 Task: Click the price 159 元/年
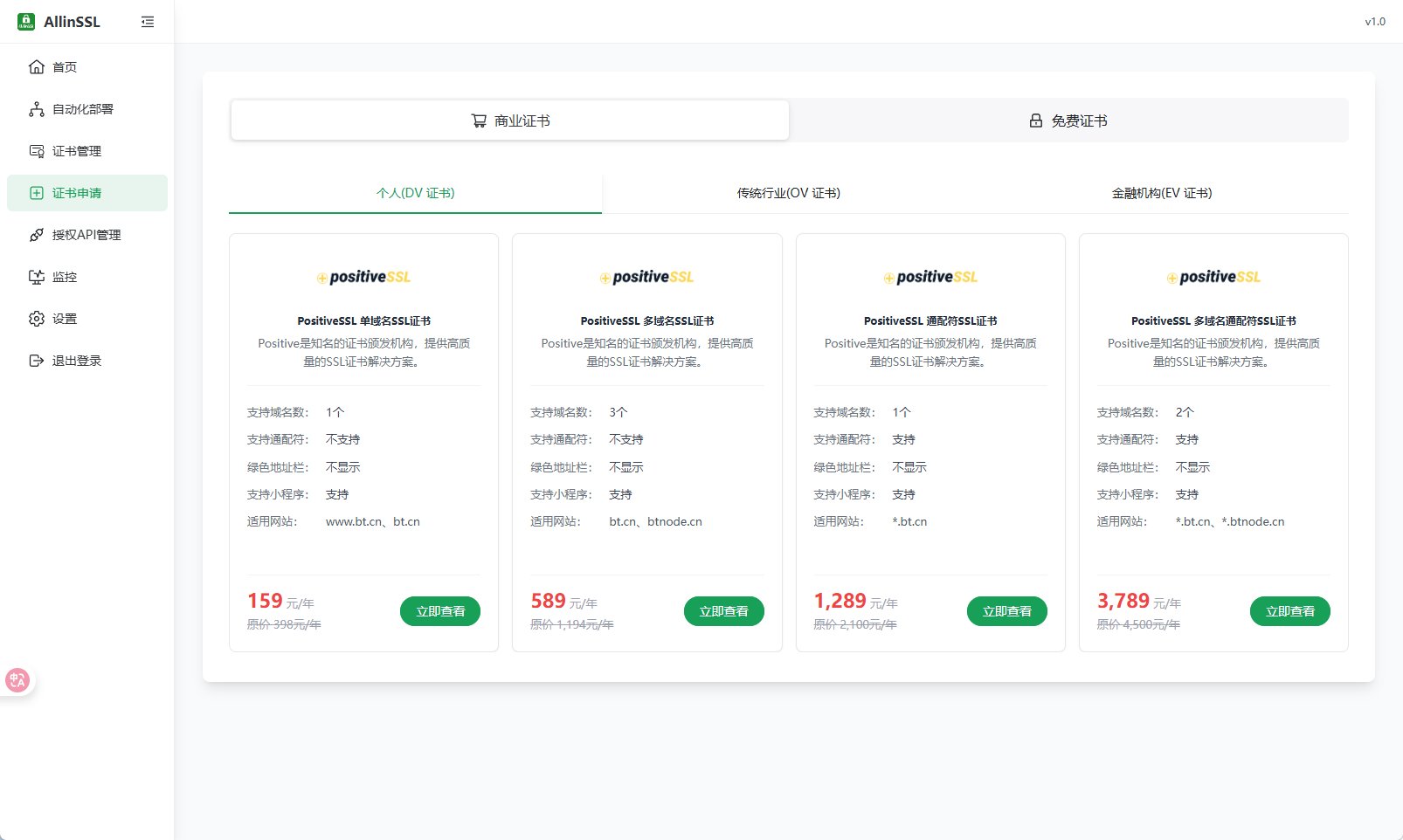pos(280,602)
